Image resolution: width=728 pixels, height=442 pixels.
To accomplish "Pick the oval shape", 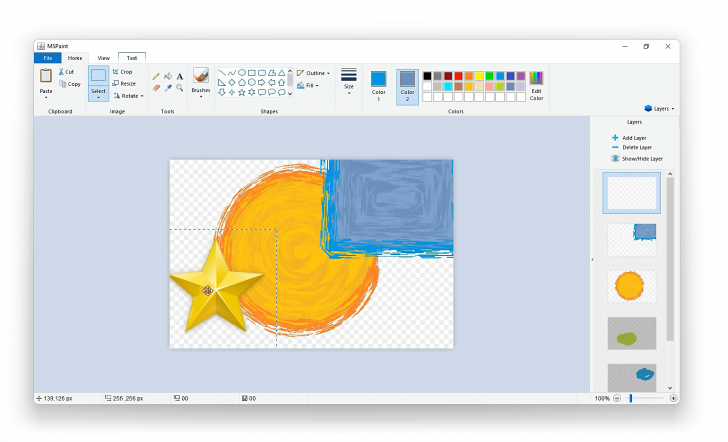I will pyautogui.click(x=242, y=73).
